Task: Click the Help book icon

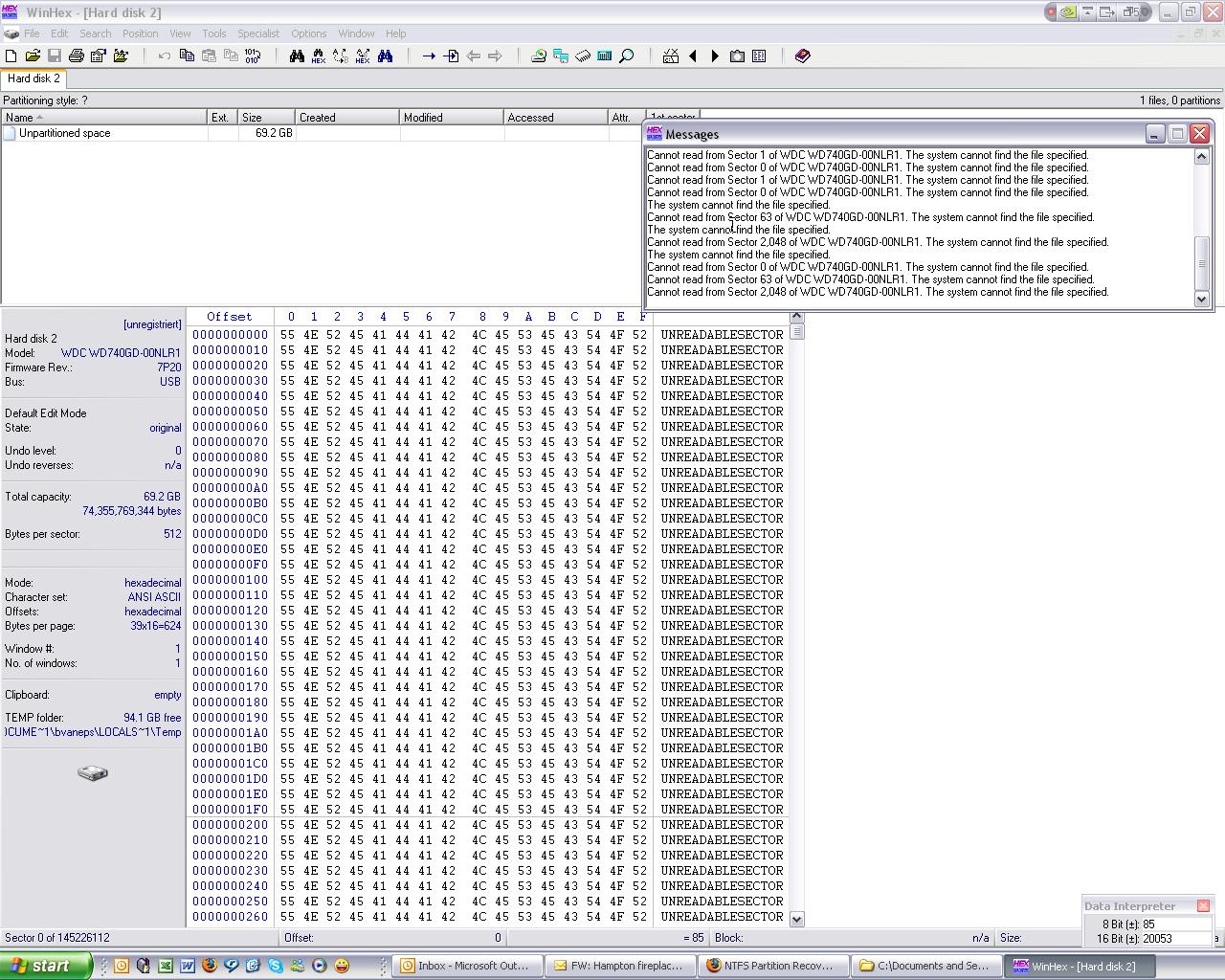Action: coord(803,56)
